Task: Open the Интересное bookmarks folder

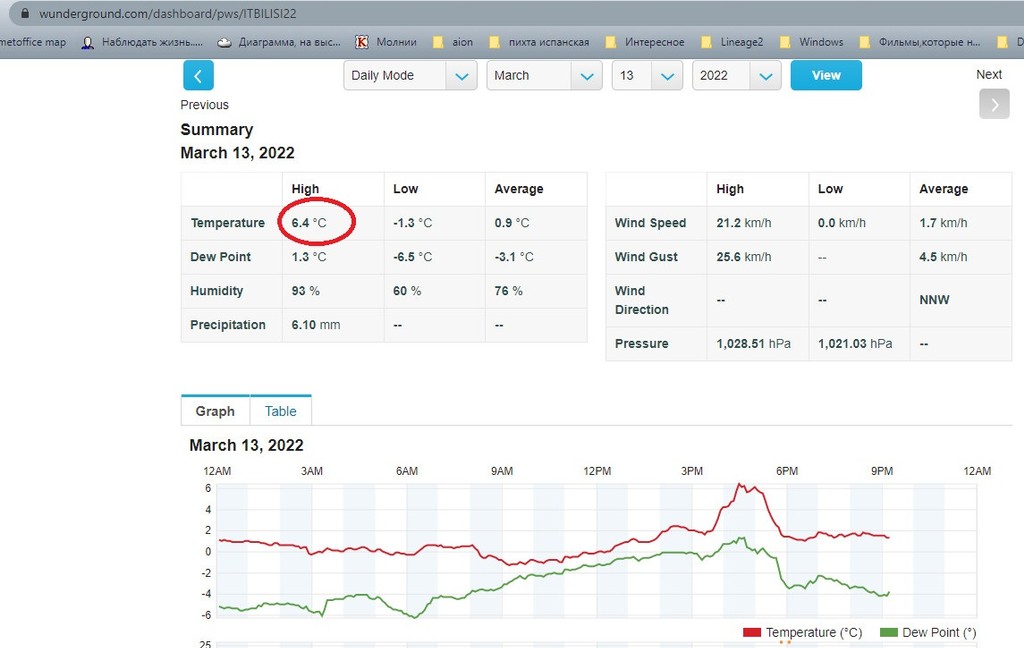Action: click(x=644, y=42)
